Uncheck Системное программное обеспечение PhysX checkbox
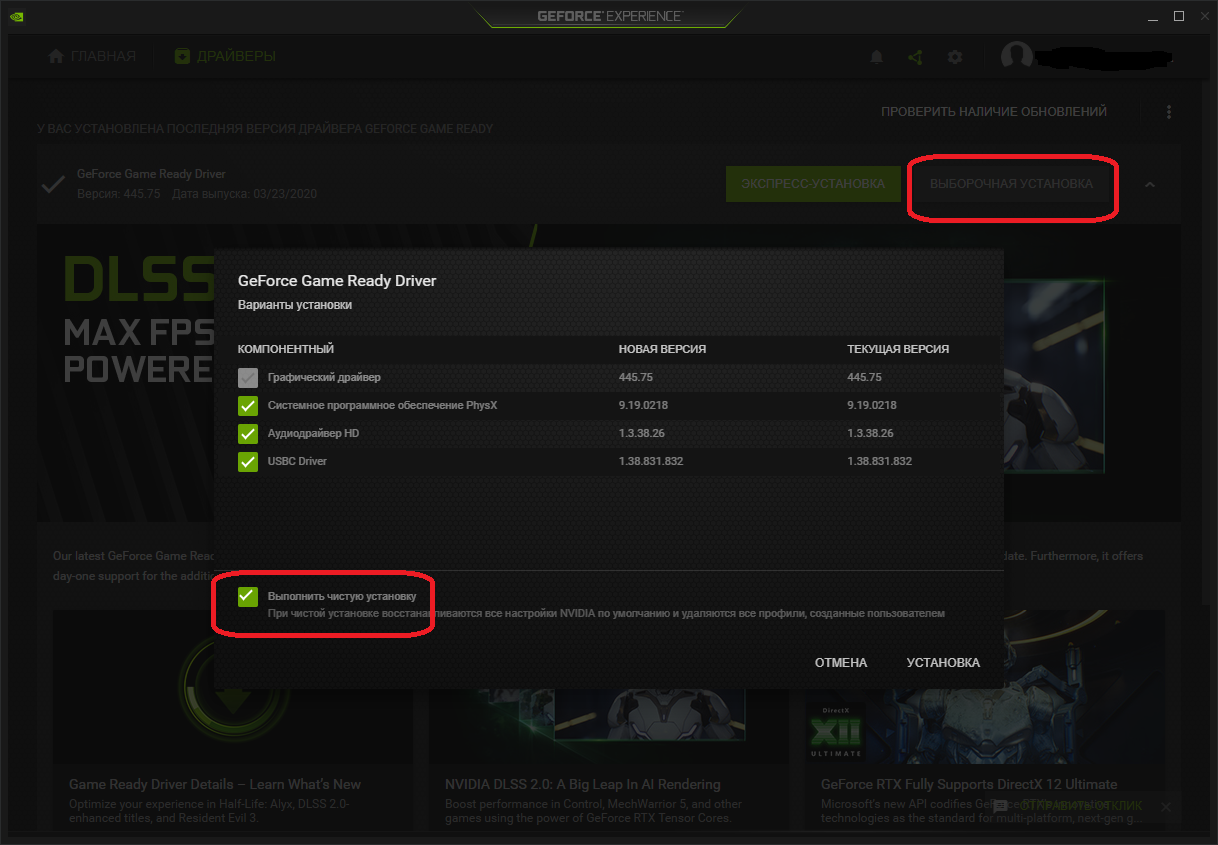The height and width of the screenshot is (845, 1218). click(248, 405)
